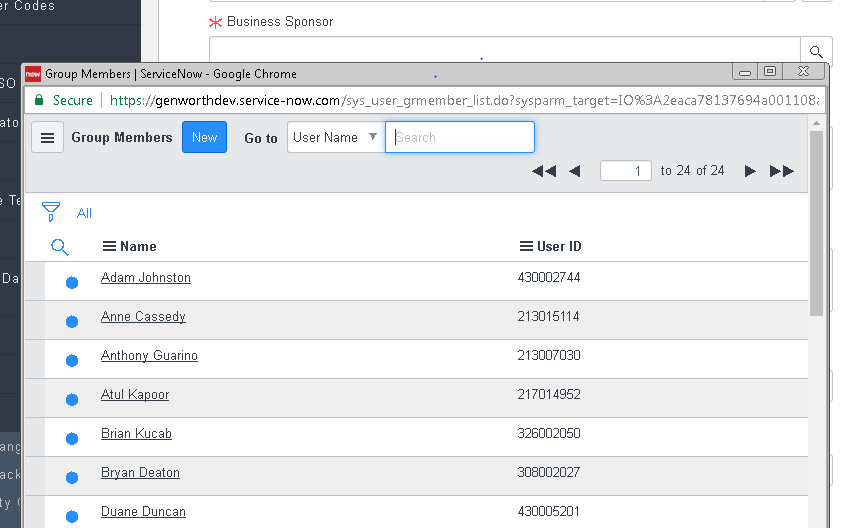Screen dimensions: 852x528
Task: Open the Group Members list hamburger menu
Action: point(47,137)
